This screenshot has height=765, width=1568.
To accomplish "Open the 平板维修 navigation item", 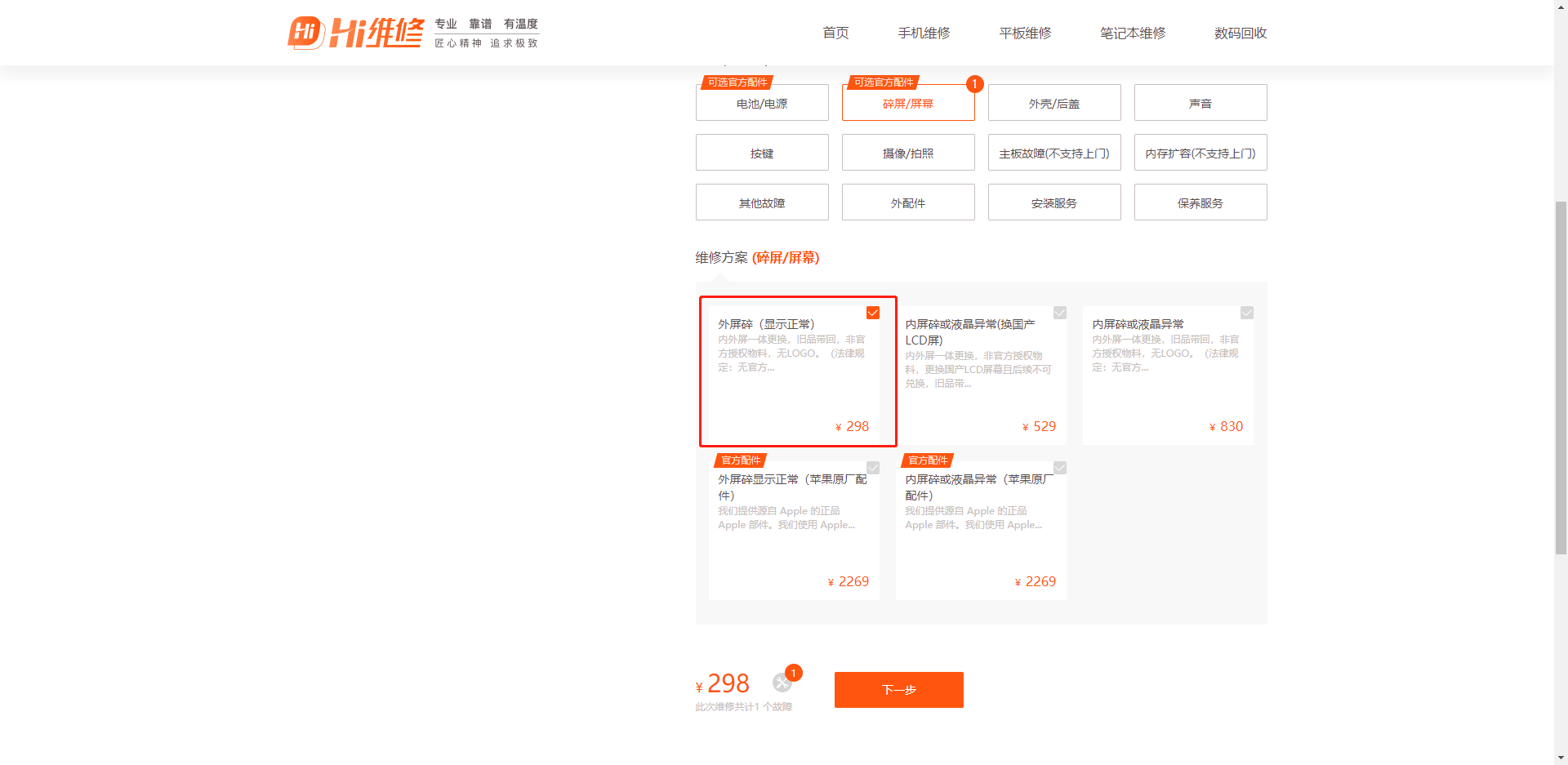I will point(1025,33).
